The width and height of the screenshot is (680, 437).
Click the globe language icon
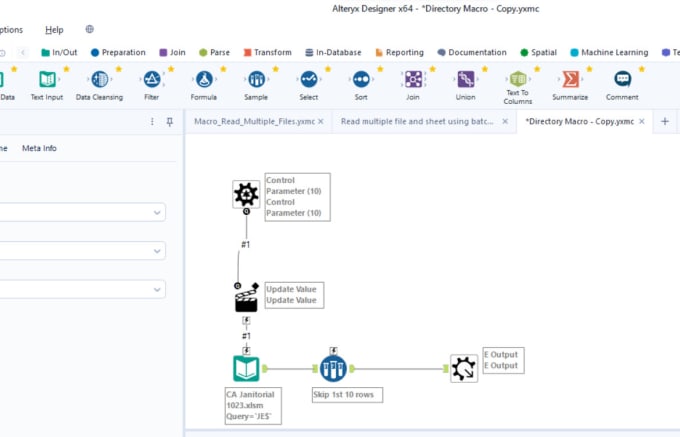pyautogui.click(x=89, y=29)
